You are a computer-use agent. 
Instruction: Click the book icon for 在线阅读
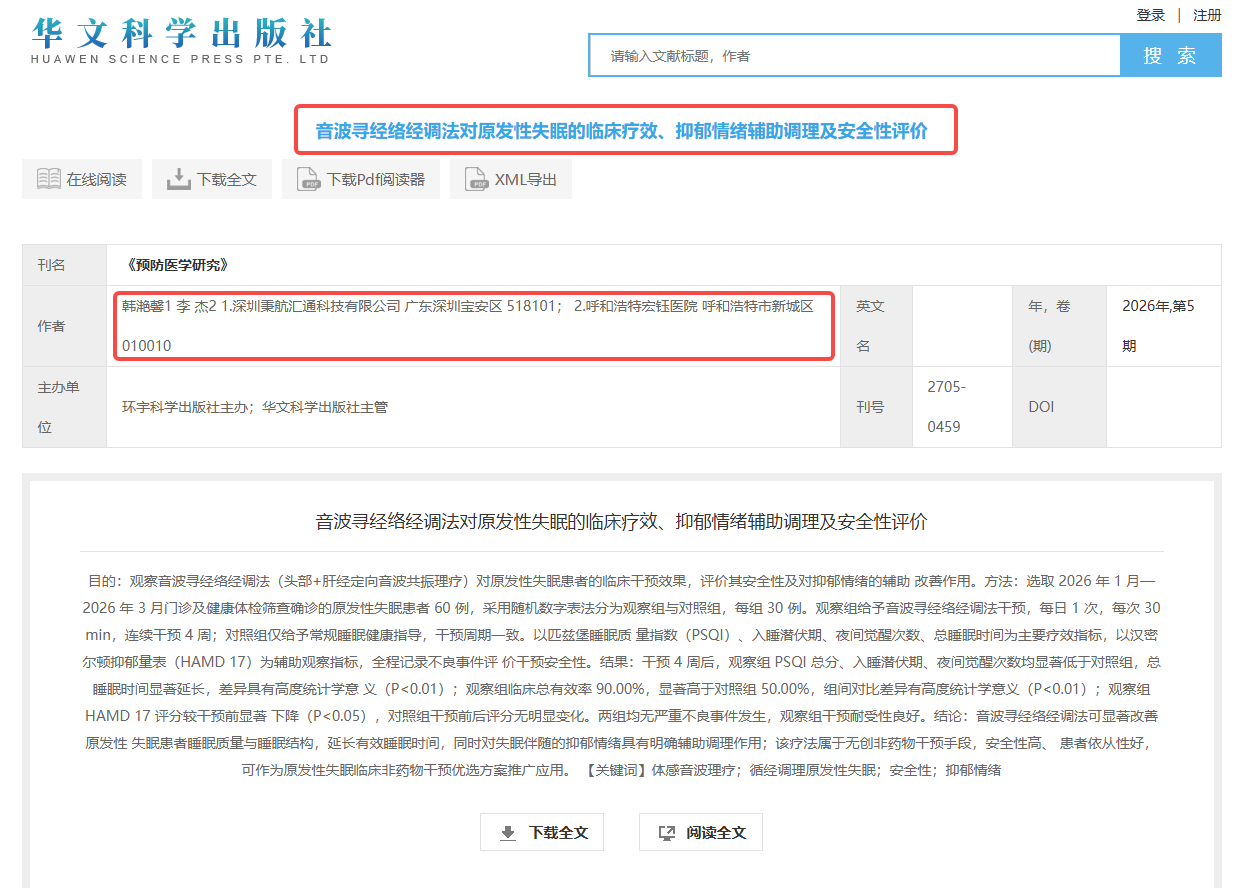48,179
